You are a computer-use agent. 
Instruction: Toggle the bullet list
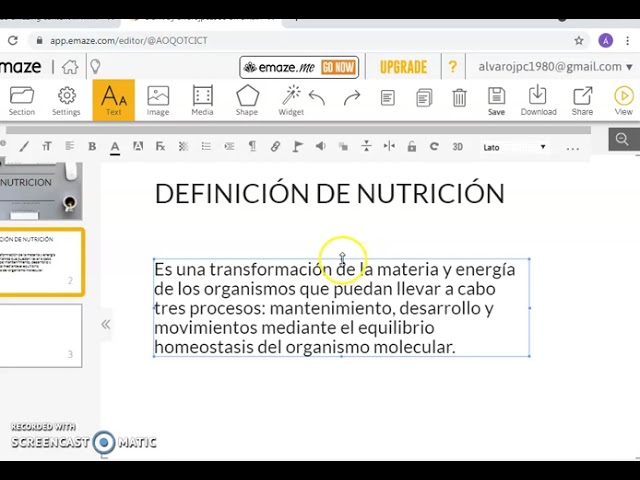pyautogui.click(x=206, y=146)
